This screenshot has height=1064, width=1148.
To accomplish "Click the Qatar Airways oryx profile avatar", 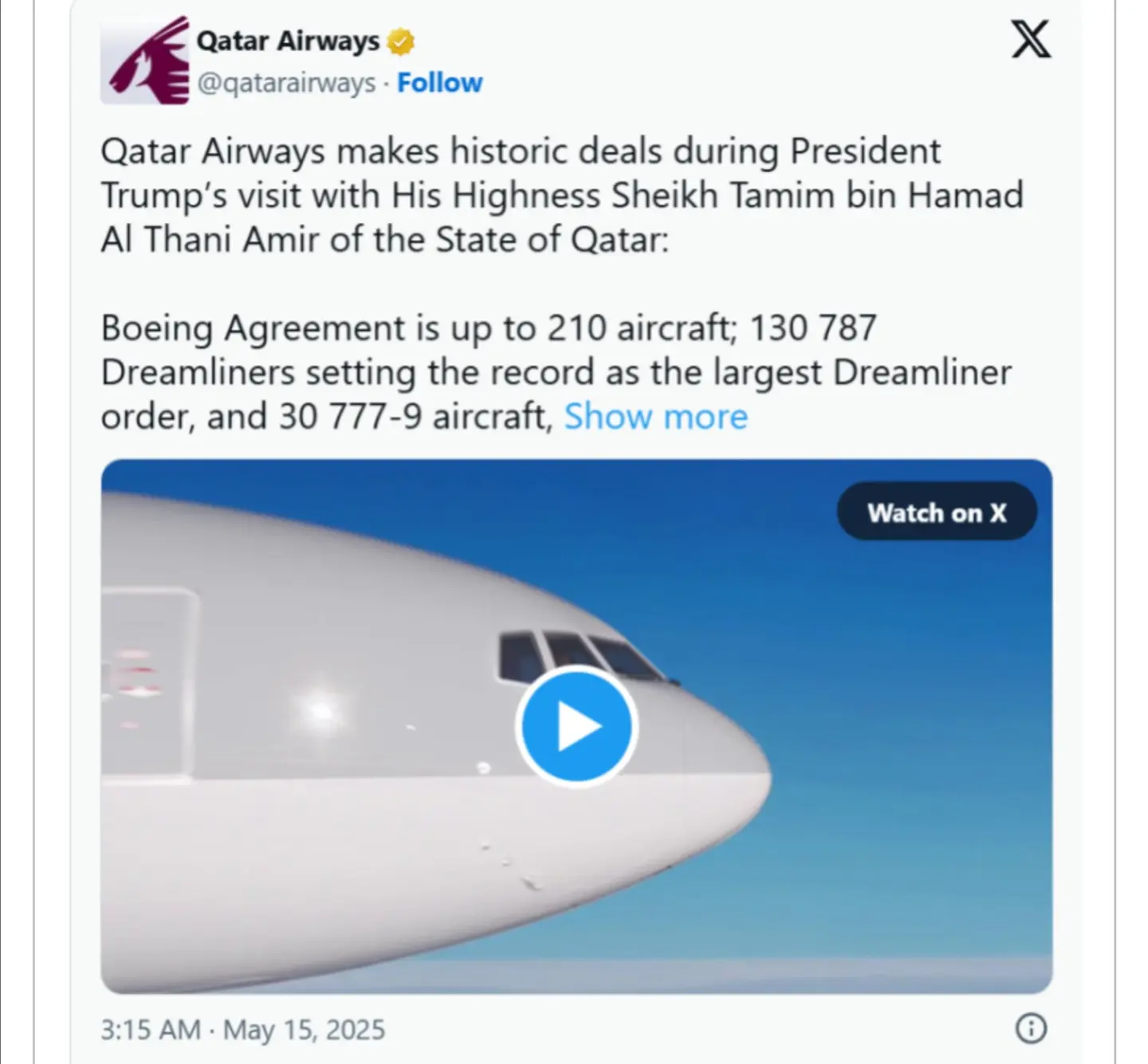I will tap(145, 61).
